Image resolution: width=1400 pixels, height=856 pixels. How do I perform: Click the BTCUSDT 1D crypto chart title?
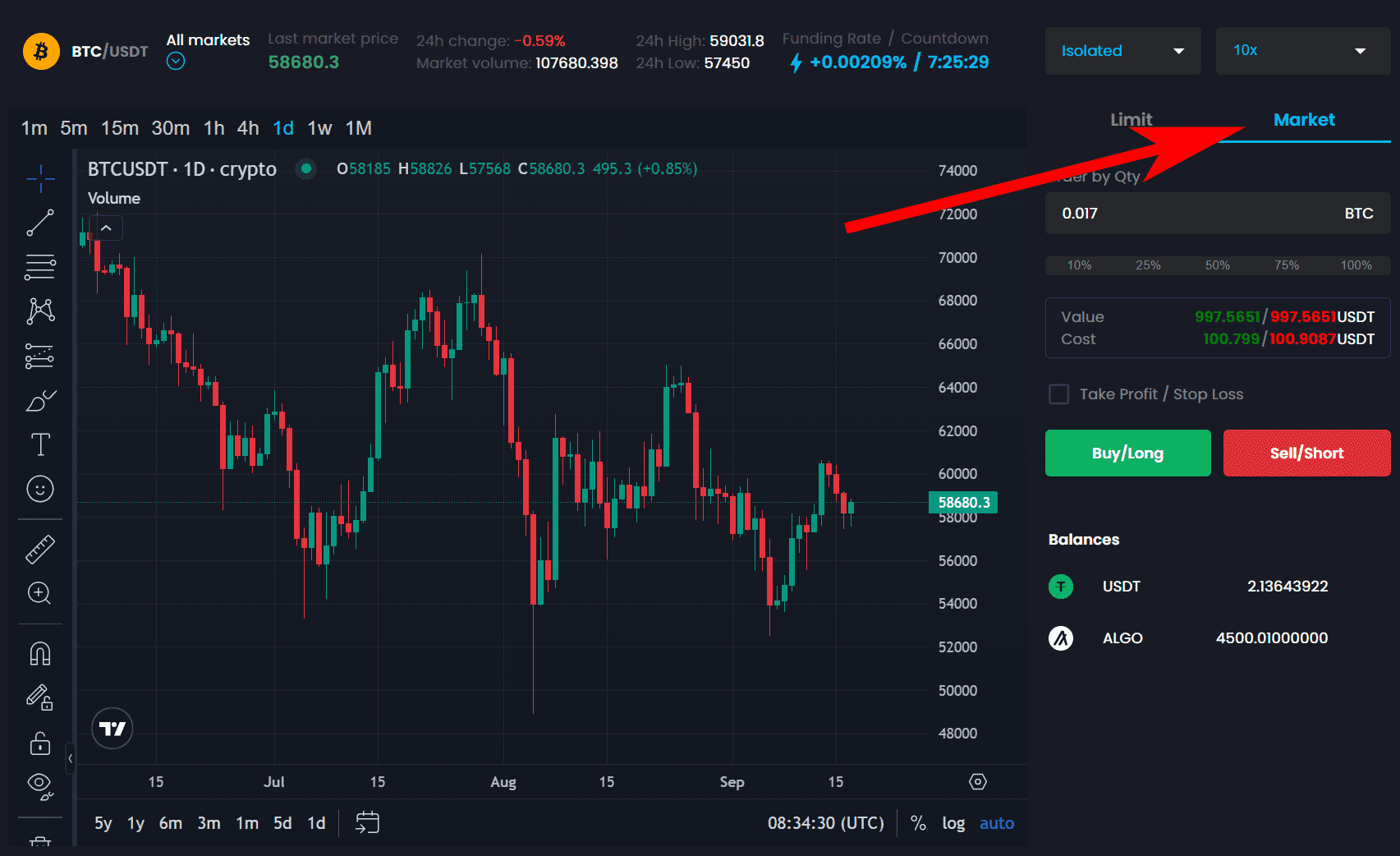point(182,169)
